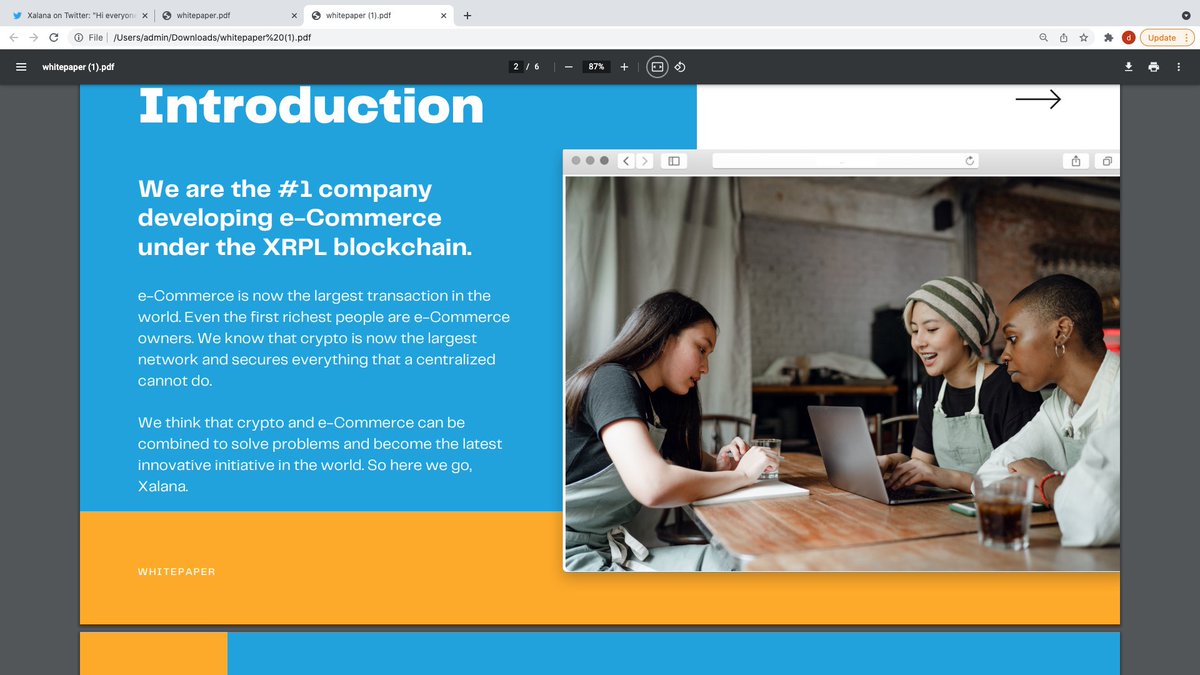Download the whitepaper PDF
The width and height of the screenshot is (1200, 675).
1129,67
